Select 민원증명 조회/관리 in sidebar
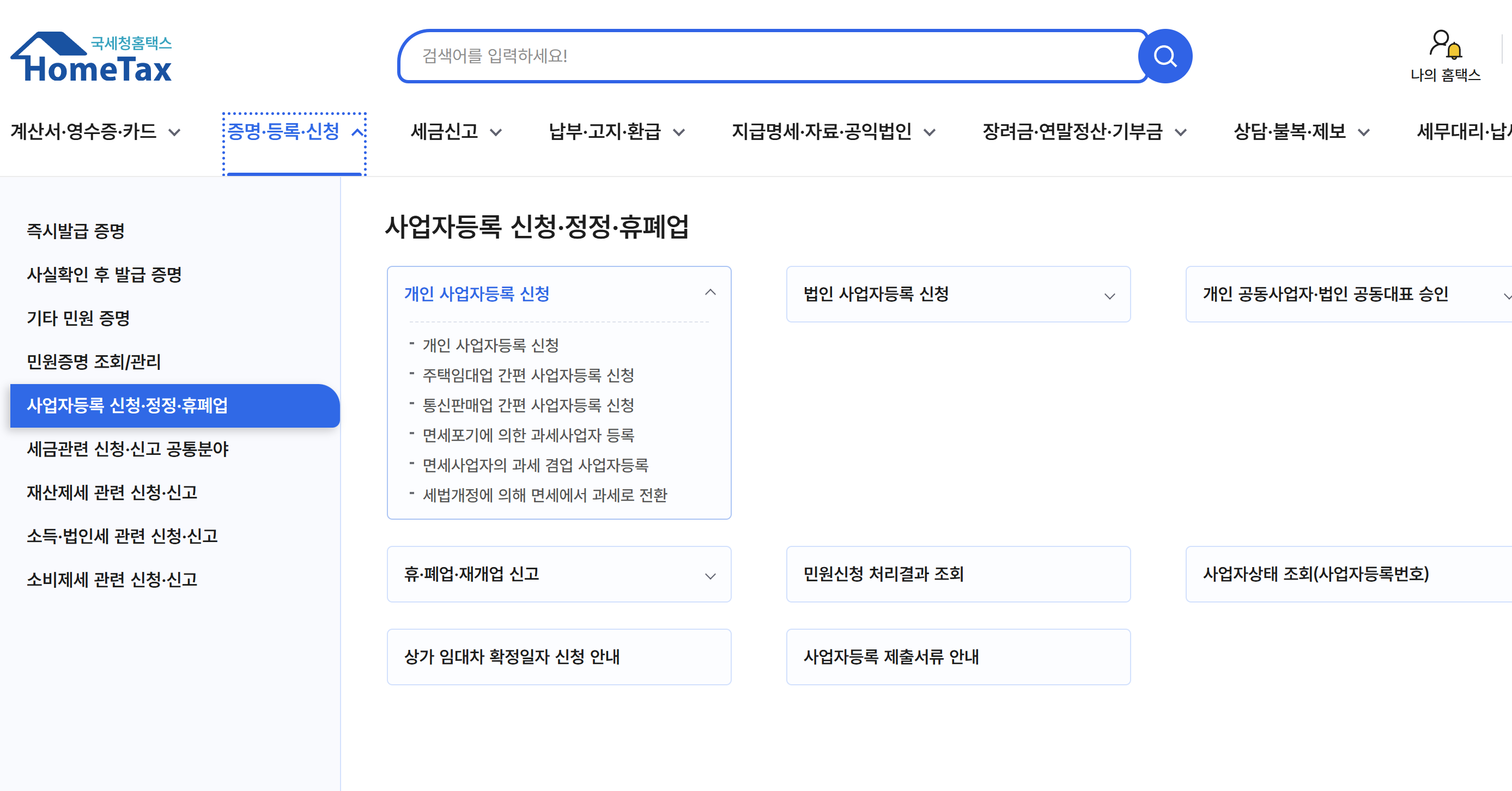The image size is (1512, 791). tap(94, 362)
